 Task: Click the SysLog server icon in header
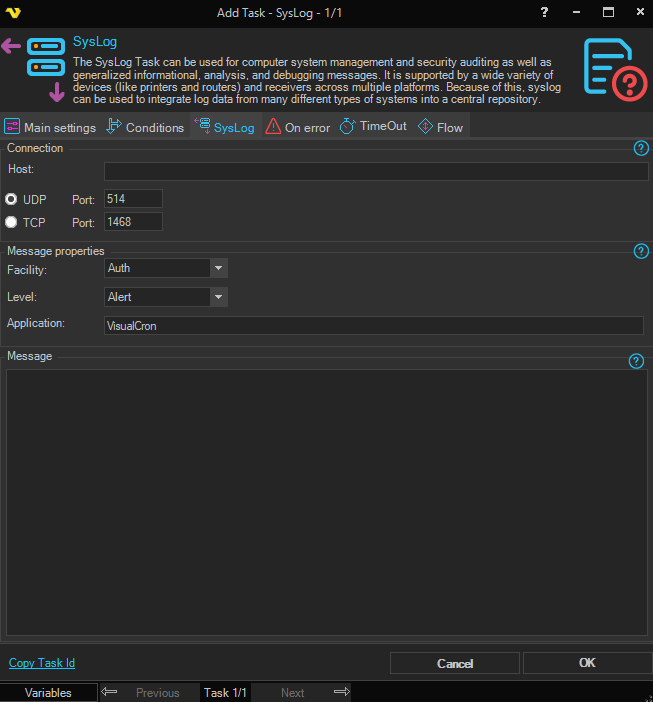tap(45, 58)
